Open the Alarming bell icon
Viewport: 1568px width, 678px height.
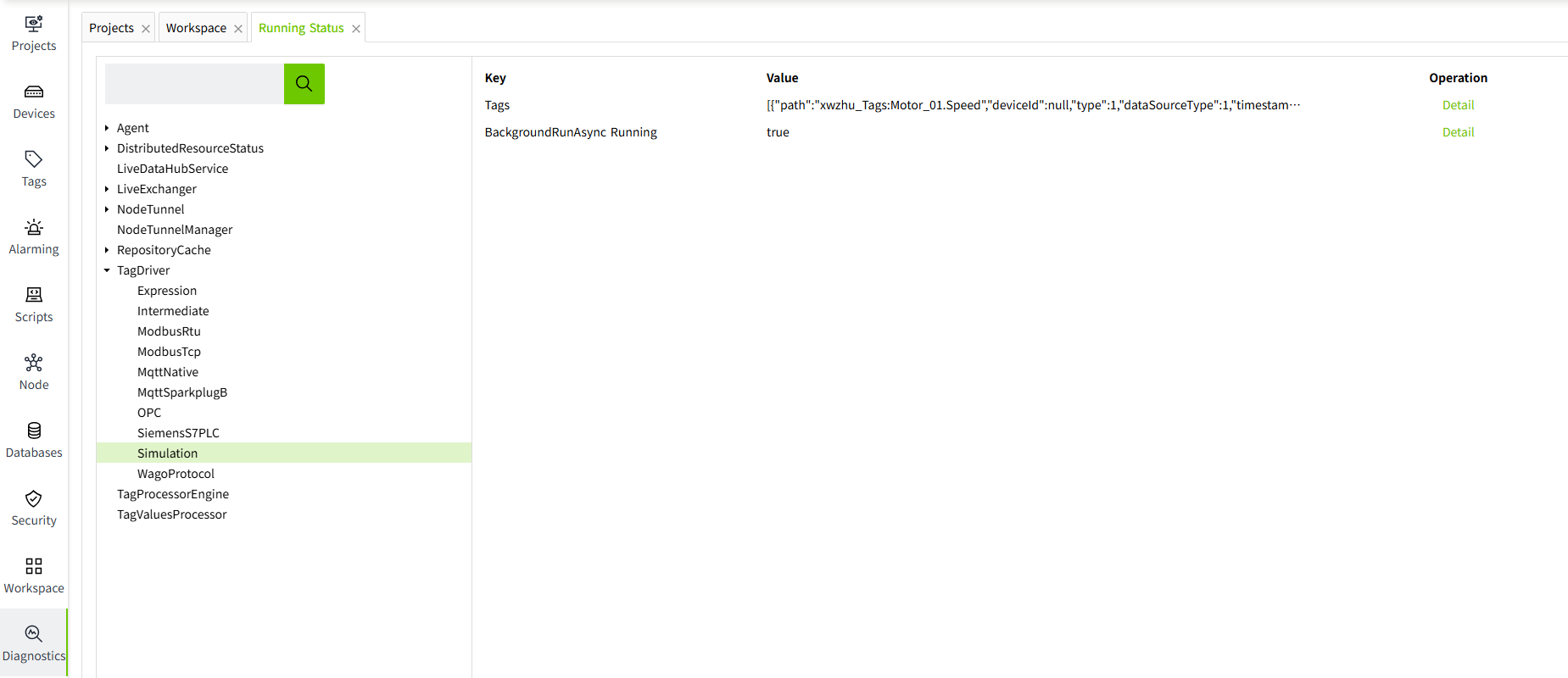(x=34, y=228)
